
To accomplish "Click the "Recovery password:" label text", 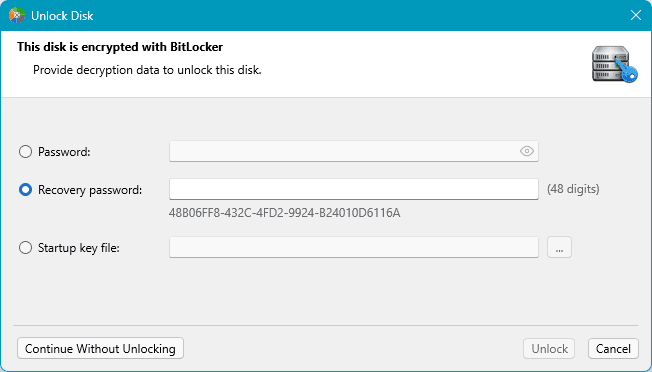I will [90, 190].
